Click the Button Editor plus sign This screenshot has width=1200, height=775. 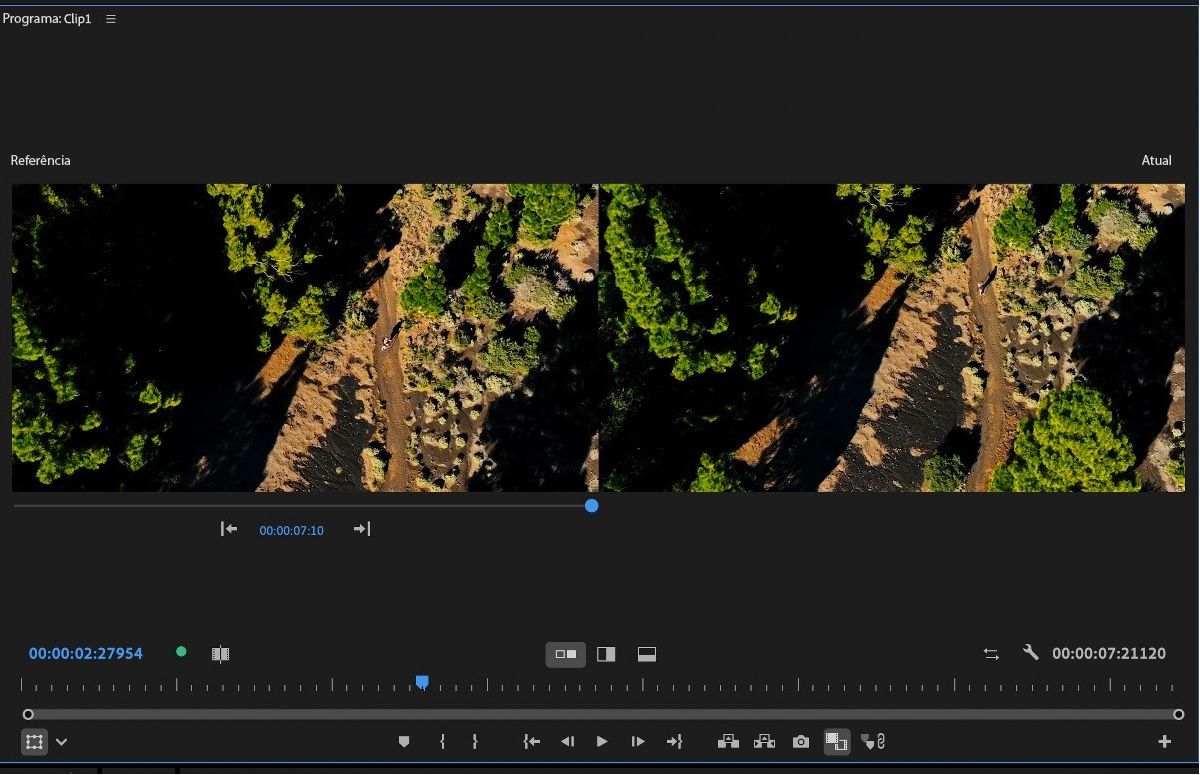tap(1164, 741)
